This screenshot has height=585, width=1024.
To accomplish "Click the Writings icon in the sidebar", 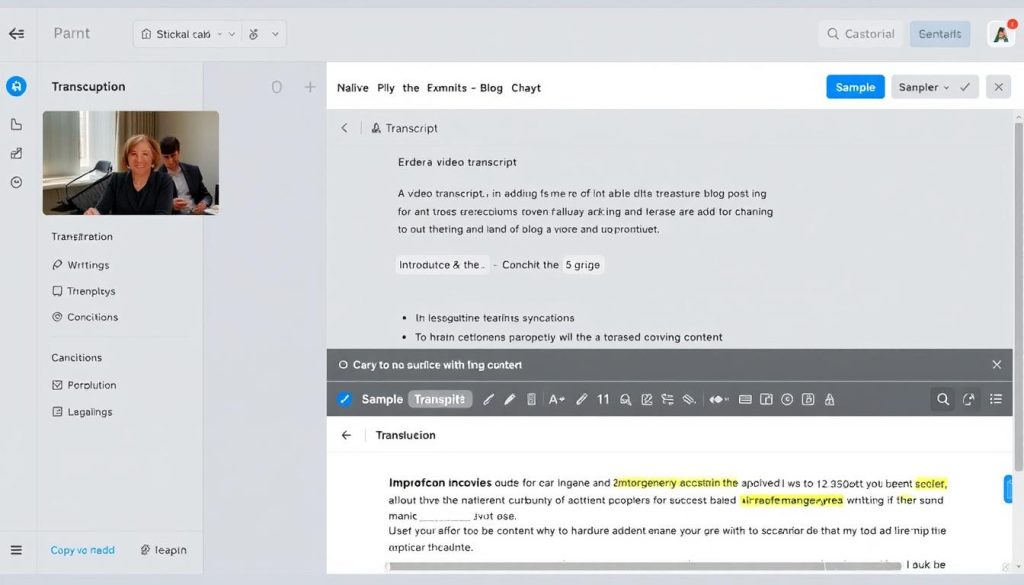I will [56, 265].
